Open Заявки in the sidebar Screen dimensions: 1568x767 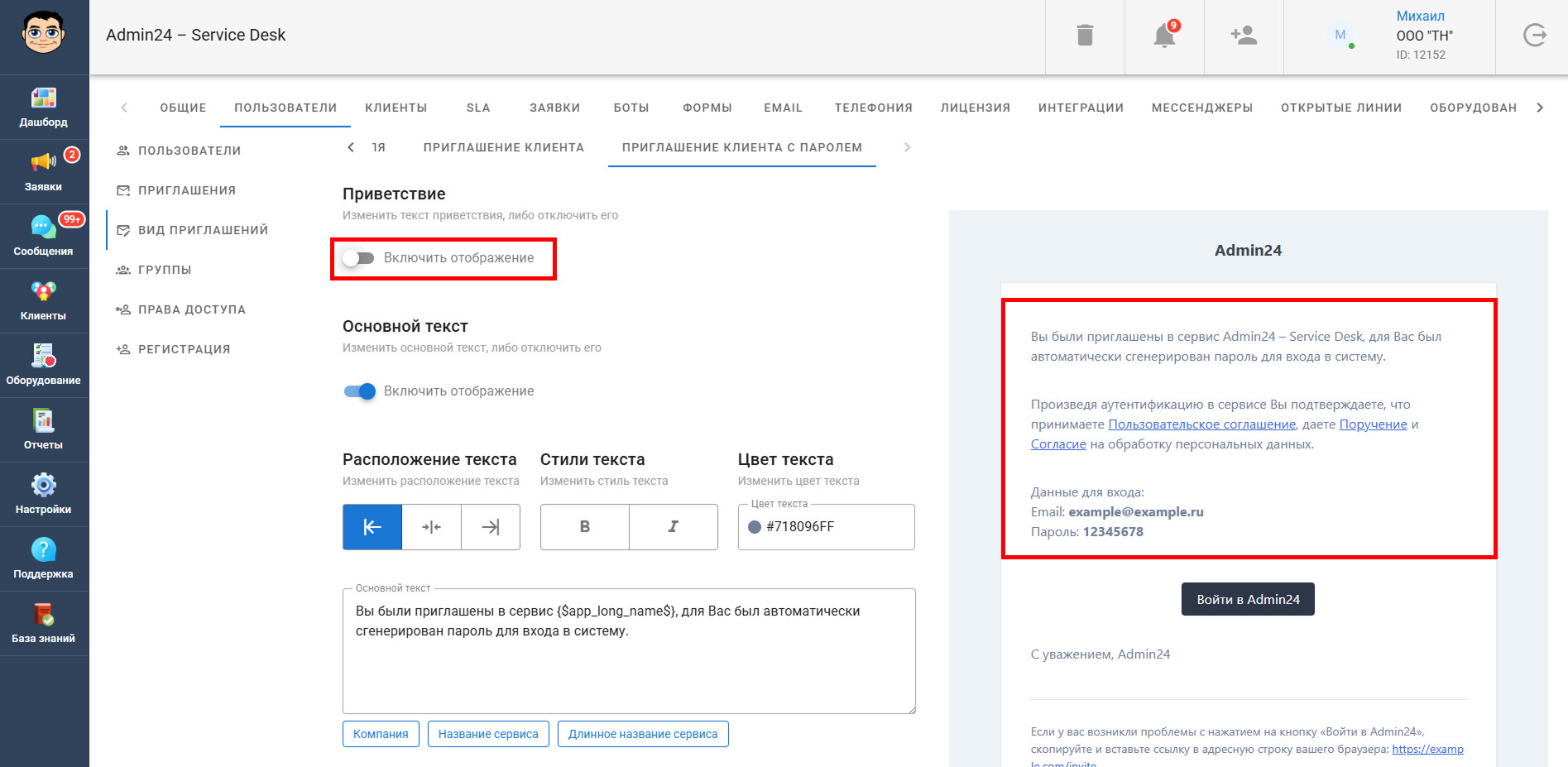(x=44, y=172)
